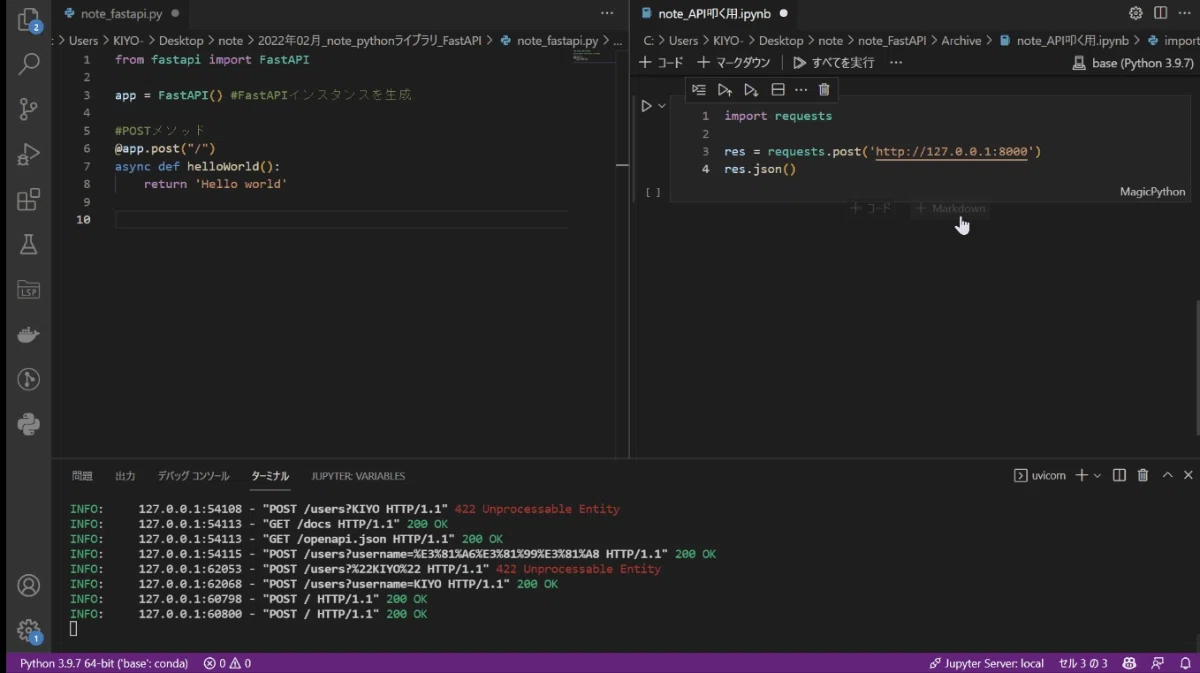
Task: Select the ターミナル panel tab
Action: tap(270, 476)
